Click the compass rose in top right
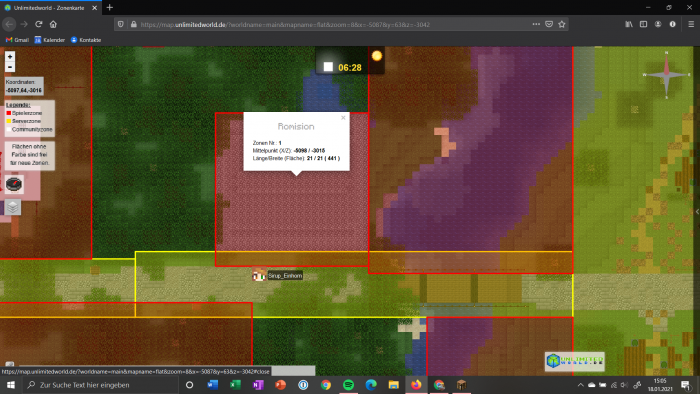The width and height of the screenshot is (700, 394). point(667,75)
